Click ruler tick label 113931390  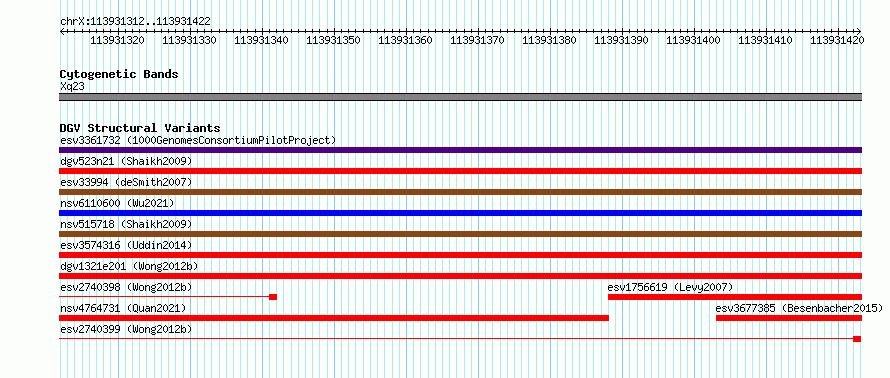point(622,40)
